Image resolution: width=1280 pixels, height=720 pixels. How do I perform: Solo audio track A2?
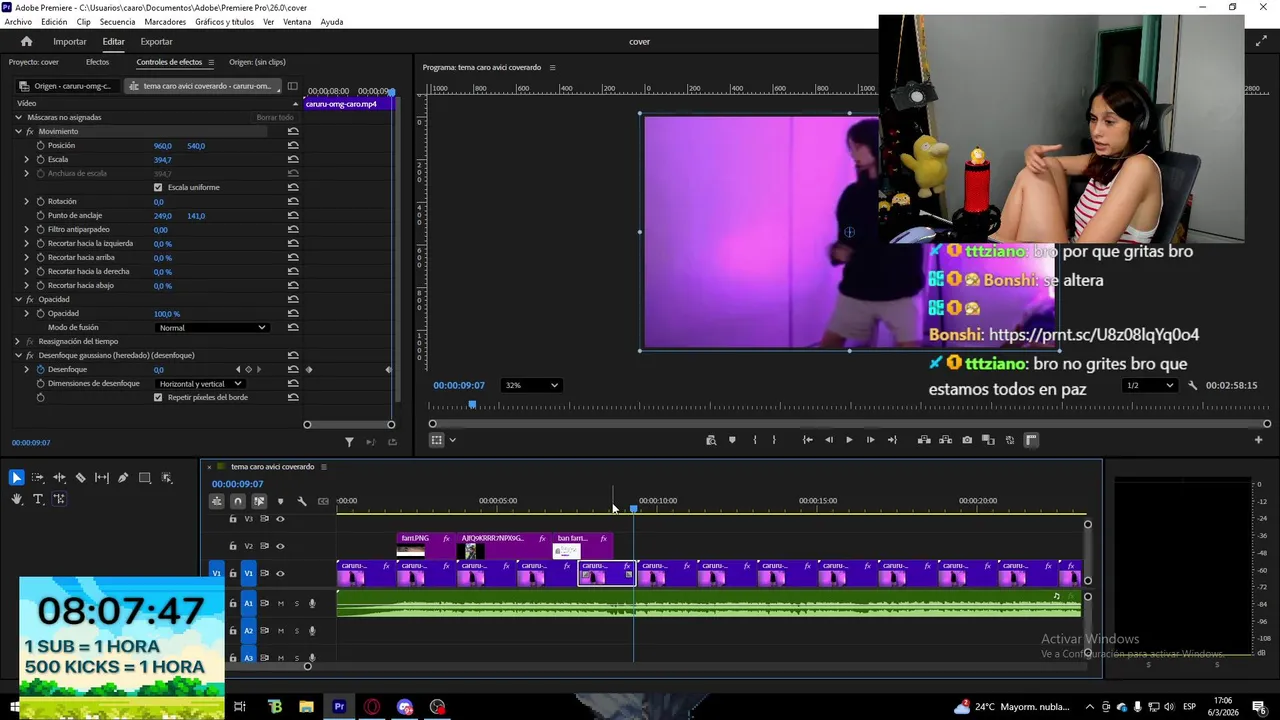click(296, 631)
